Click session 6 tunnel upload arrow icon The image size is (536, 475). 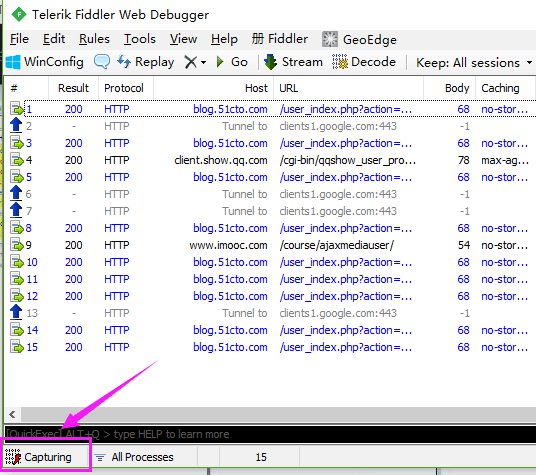point(16,193)
